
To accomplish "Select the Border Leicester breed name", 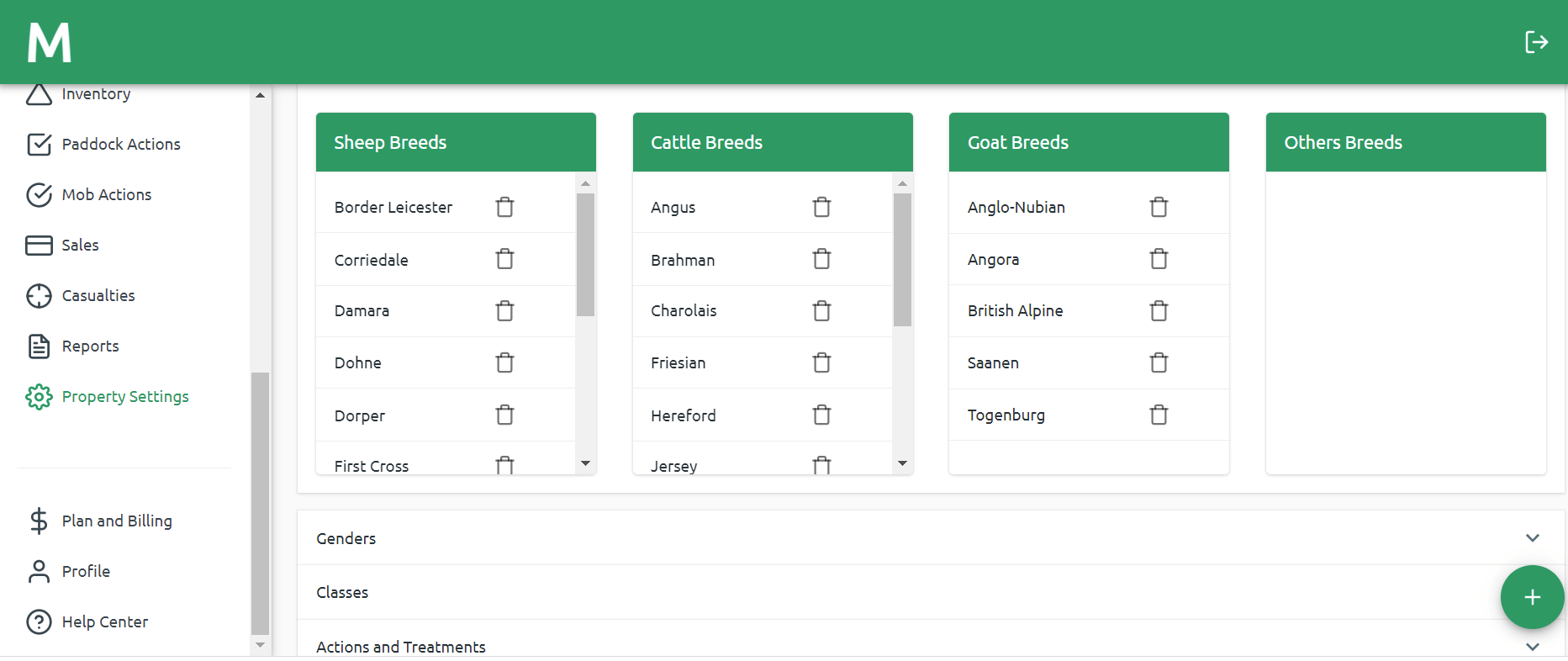I will 393,207.
